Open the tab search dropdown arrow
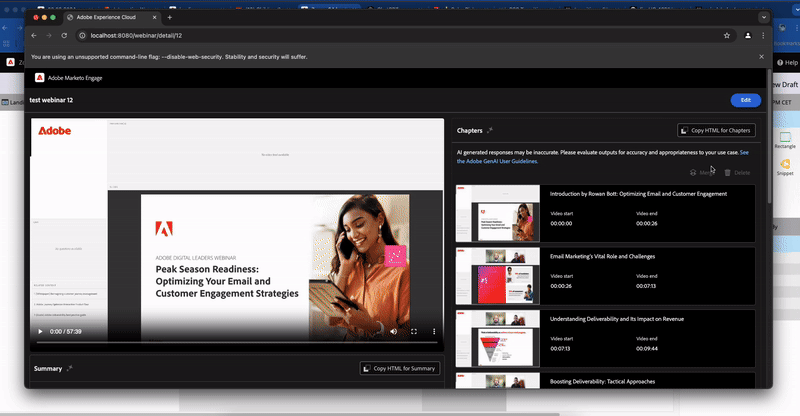Screen dimensions: 800x416 point(764,17)
